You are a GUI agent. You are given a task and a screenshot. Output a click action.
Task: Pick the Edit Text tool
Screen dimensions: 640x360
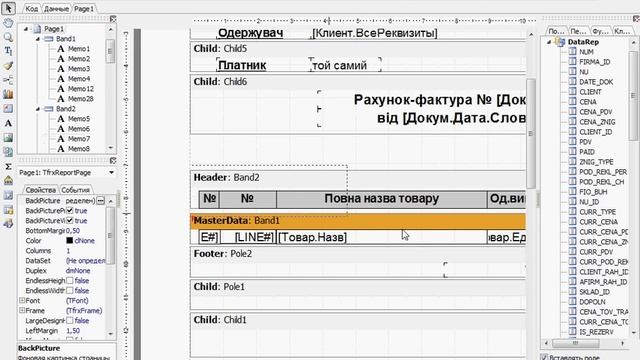pos(8,51)
